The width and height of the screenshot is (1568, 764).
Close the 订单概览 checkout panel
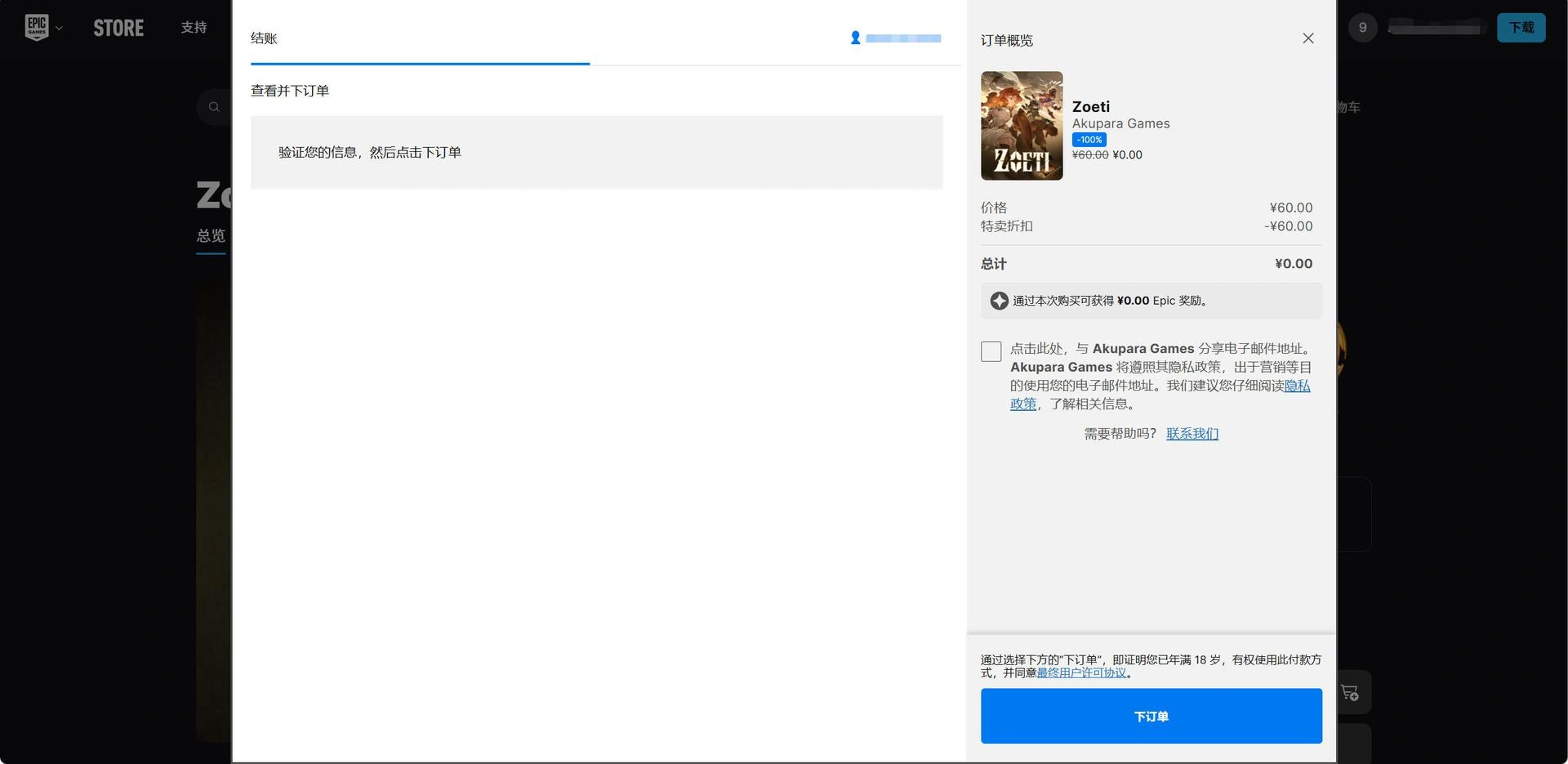click(1307, 38)
